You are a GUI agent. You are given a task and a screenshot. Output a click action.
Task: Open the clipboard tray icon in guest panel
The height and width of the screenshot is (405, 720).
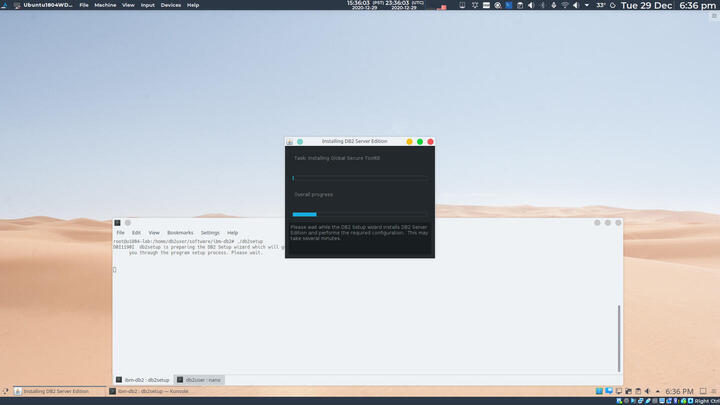638,391
